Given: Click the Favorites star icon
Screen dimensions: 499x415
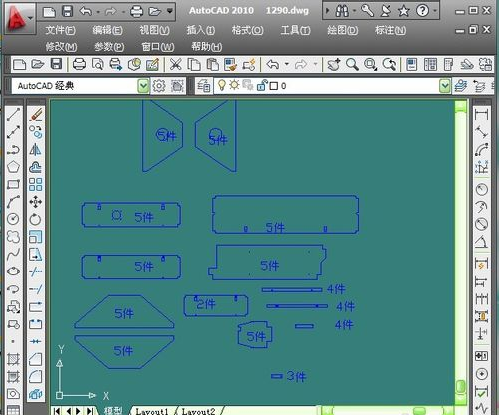Looking at the screenshot, I should pyautogui.click(x=404, y=11).
